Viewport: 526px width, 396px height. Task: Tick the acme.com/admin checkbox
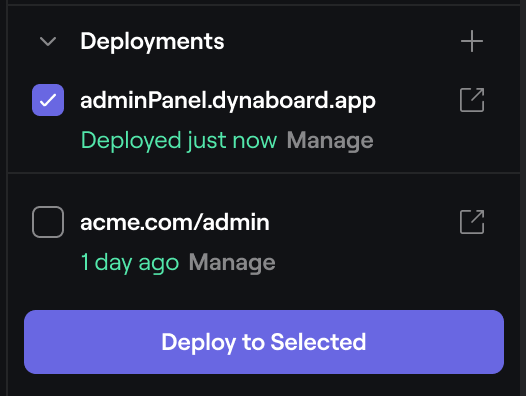[x=48, y=222]
